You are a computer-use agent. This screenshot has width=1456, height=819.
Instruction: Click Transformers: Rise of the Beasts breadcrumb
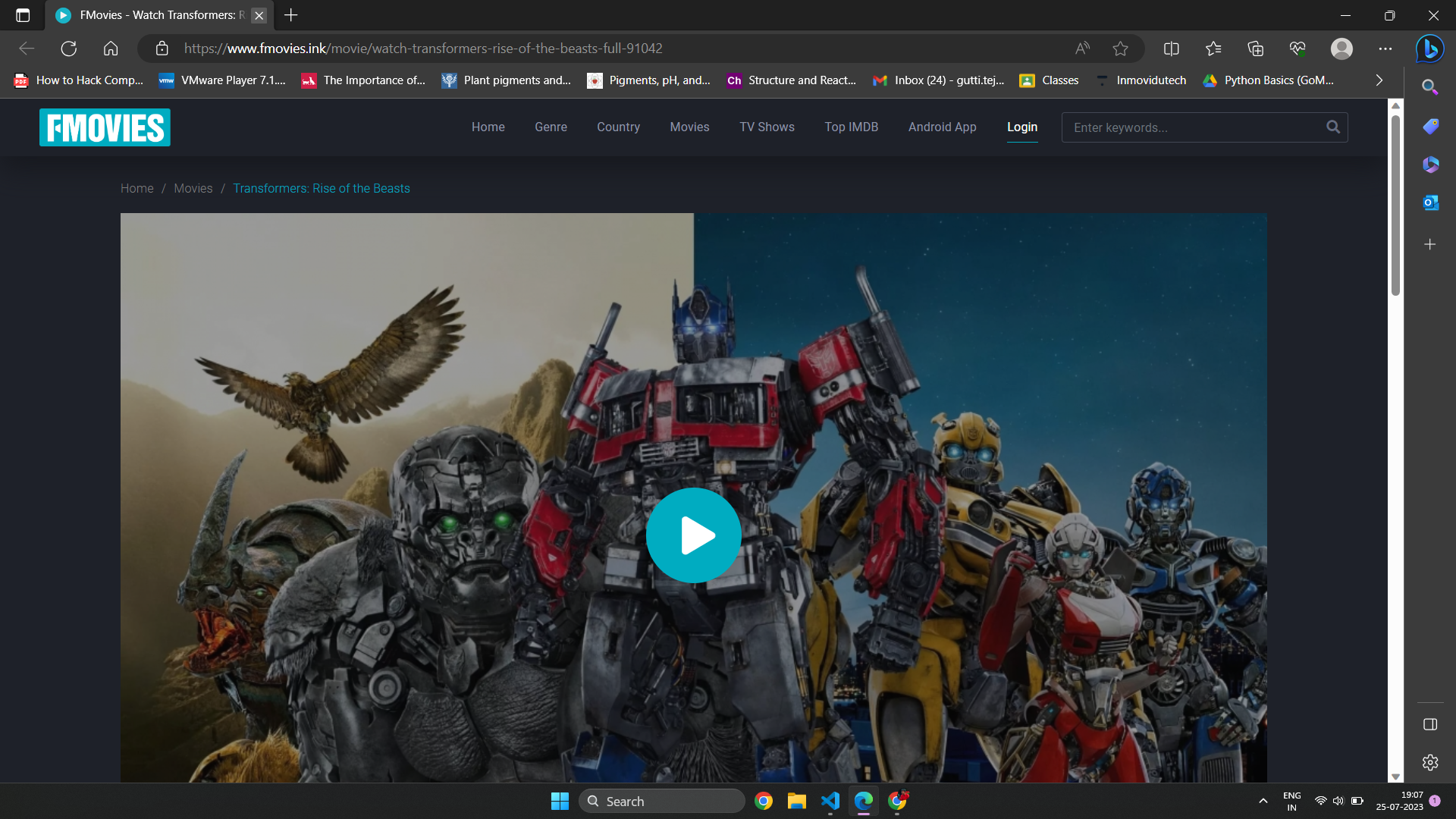click(x=321, y=188)
